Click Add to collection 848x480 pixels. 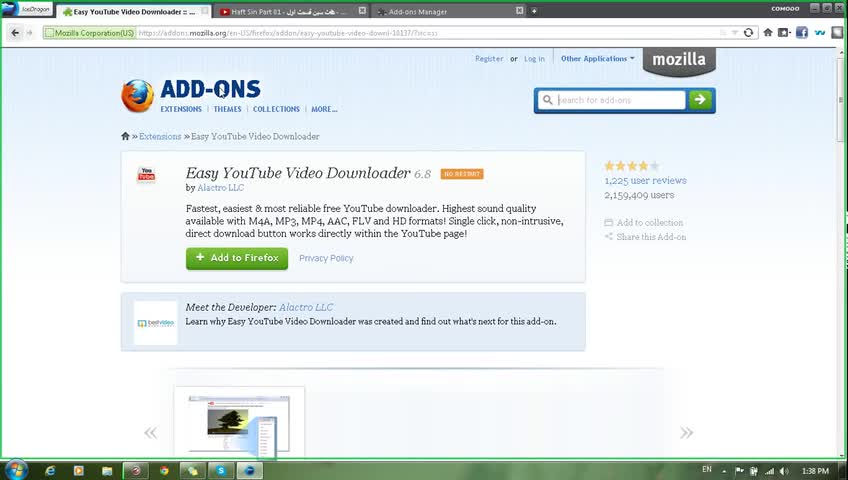644,222
